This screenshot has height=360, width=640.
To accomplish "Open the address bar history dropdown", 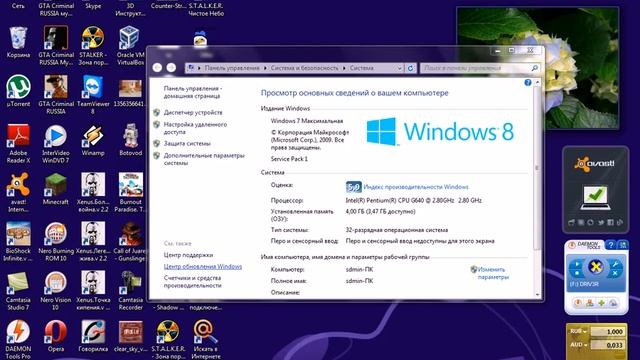I will (400, 68).
